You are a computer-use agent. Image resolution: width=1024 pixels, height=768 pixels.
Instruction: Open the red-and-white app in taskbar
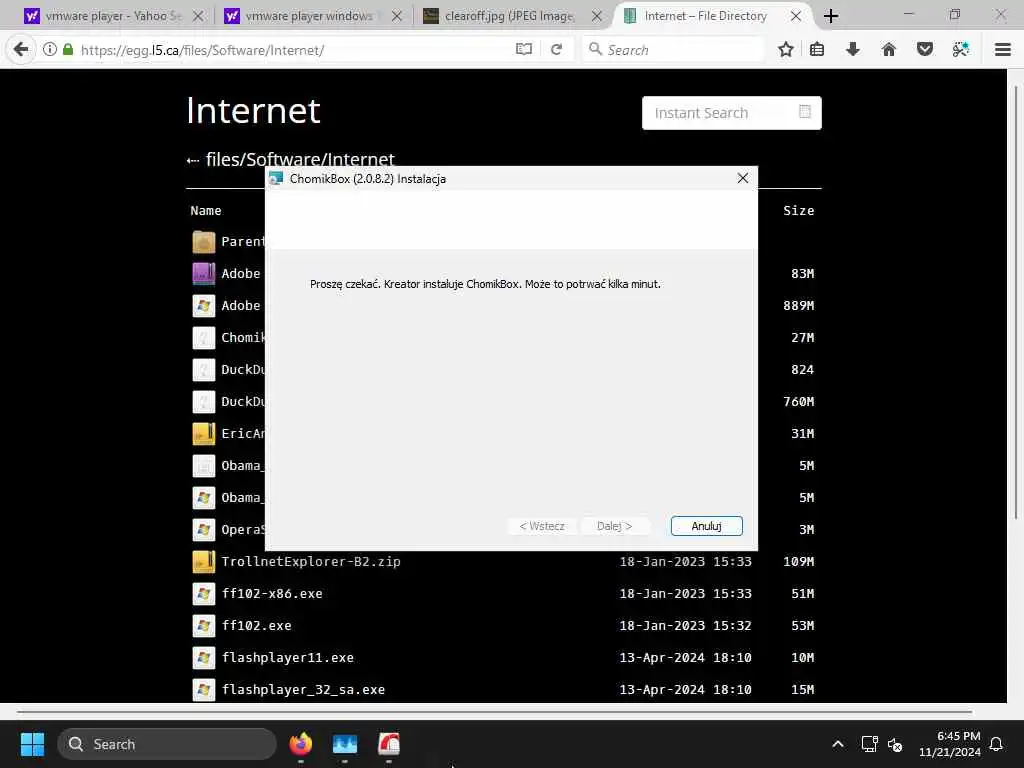[389, 744]
